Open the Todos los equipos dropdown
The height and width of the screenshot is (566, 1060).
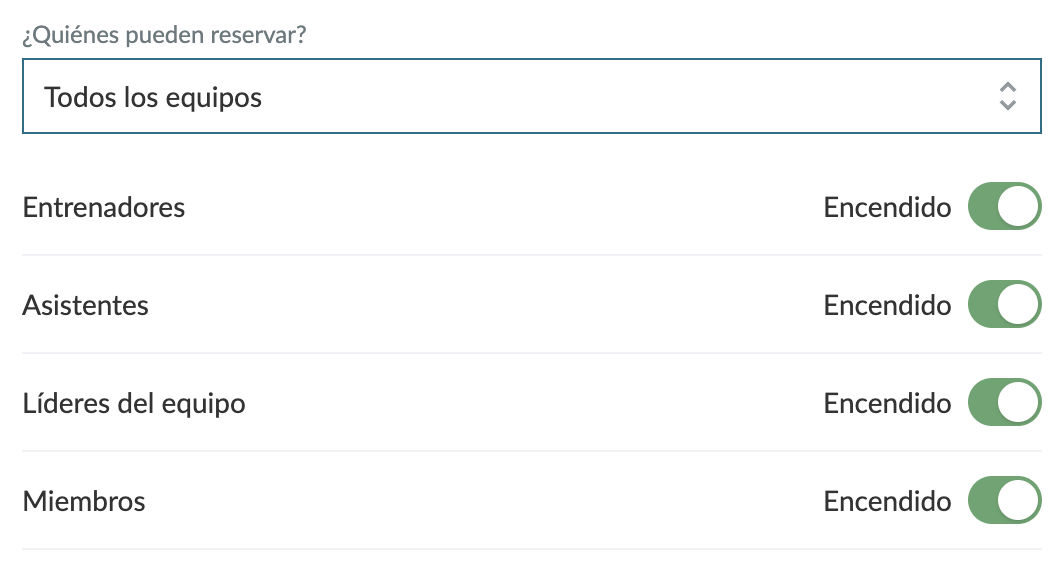tap(530, 96)
